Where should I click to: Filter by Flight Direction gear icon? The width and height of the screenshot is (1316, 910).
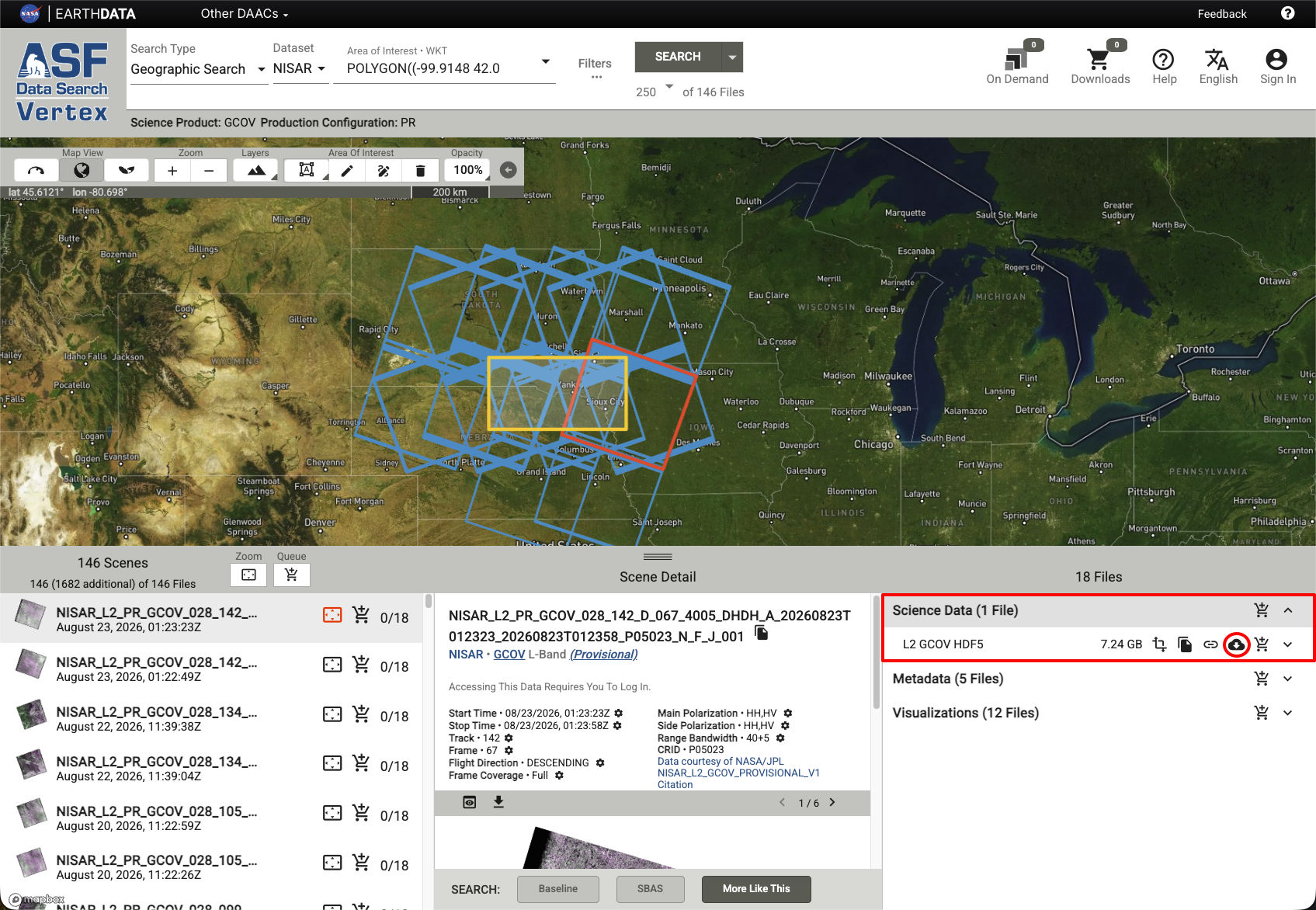[600, 762]
